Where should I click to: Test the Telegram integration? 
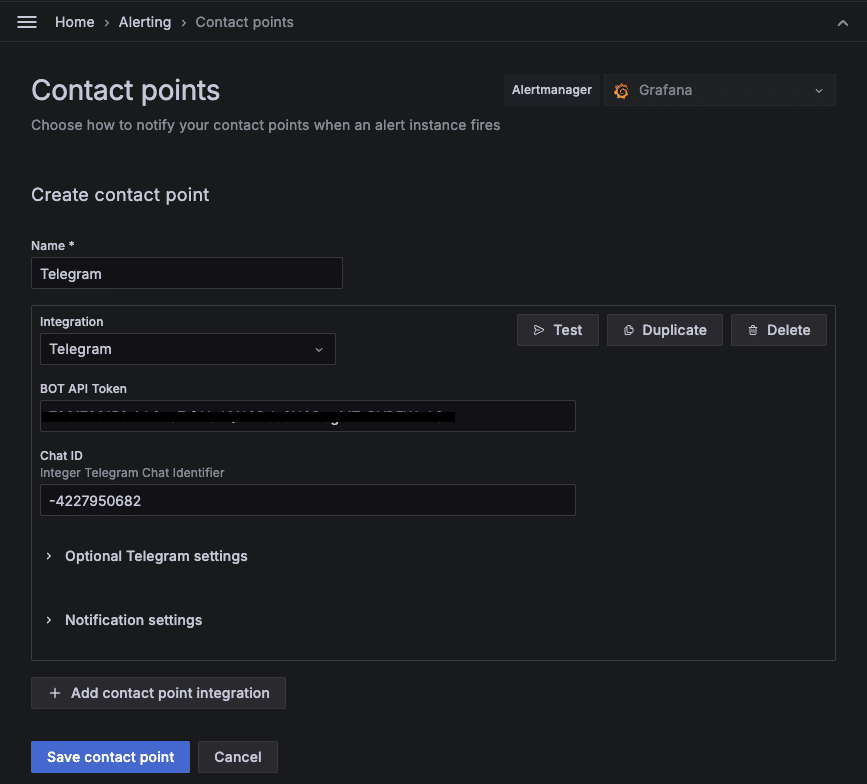point(557,330)
